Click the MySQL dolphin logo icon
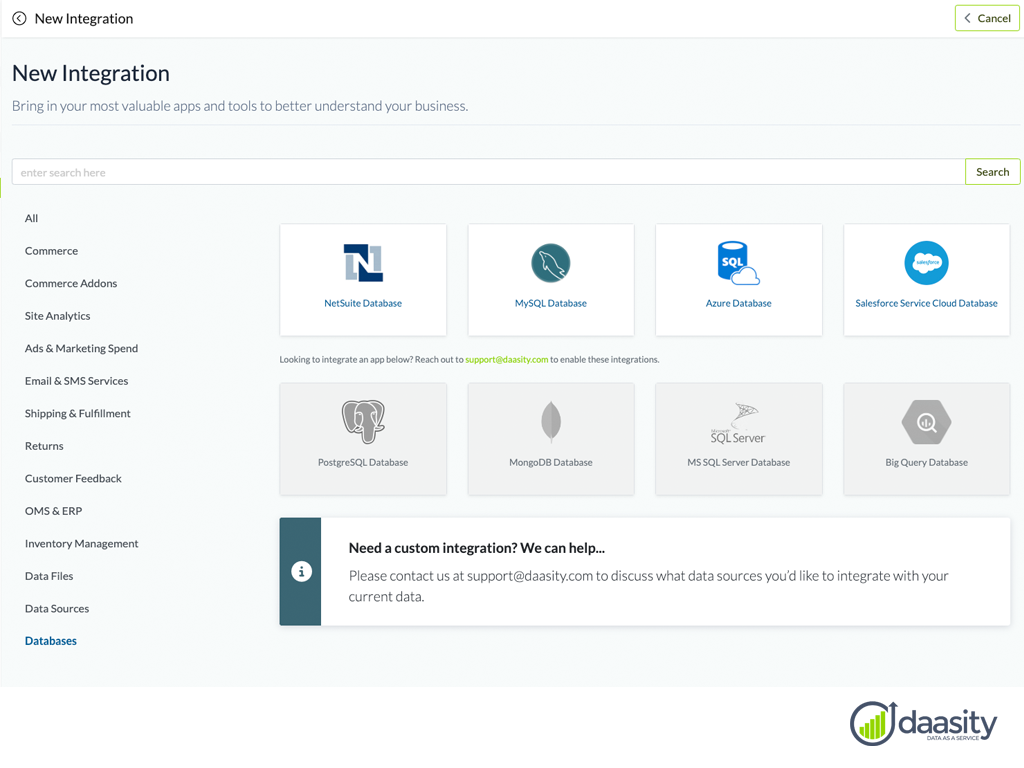Screen dimensions: 1024x768 551,263
